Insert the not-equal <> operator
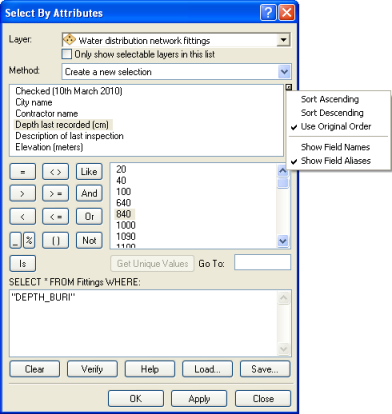This screenshot has width=392, height=414. pos(55,172)
